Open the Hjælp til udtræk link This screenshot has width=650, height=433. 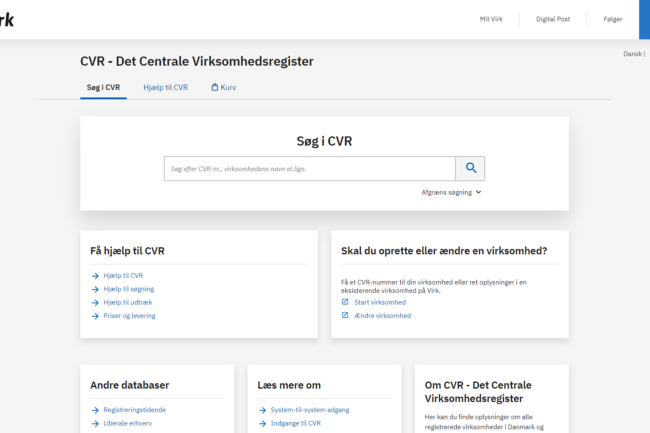(x=128, y=302)
